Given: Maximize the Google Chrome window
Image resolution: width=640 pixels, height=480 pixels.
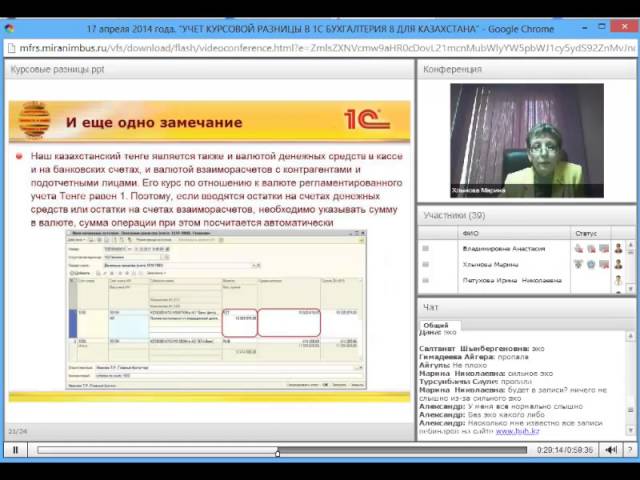Looking at the screenshot, I should pyautogui.click(x=602, y=27).
